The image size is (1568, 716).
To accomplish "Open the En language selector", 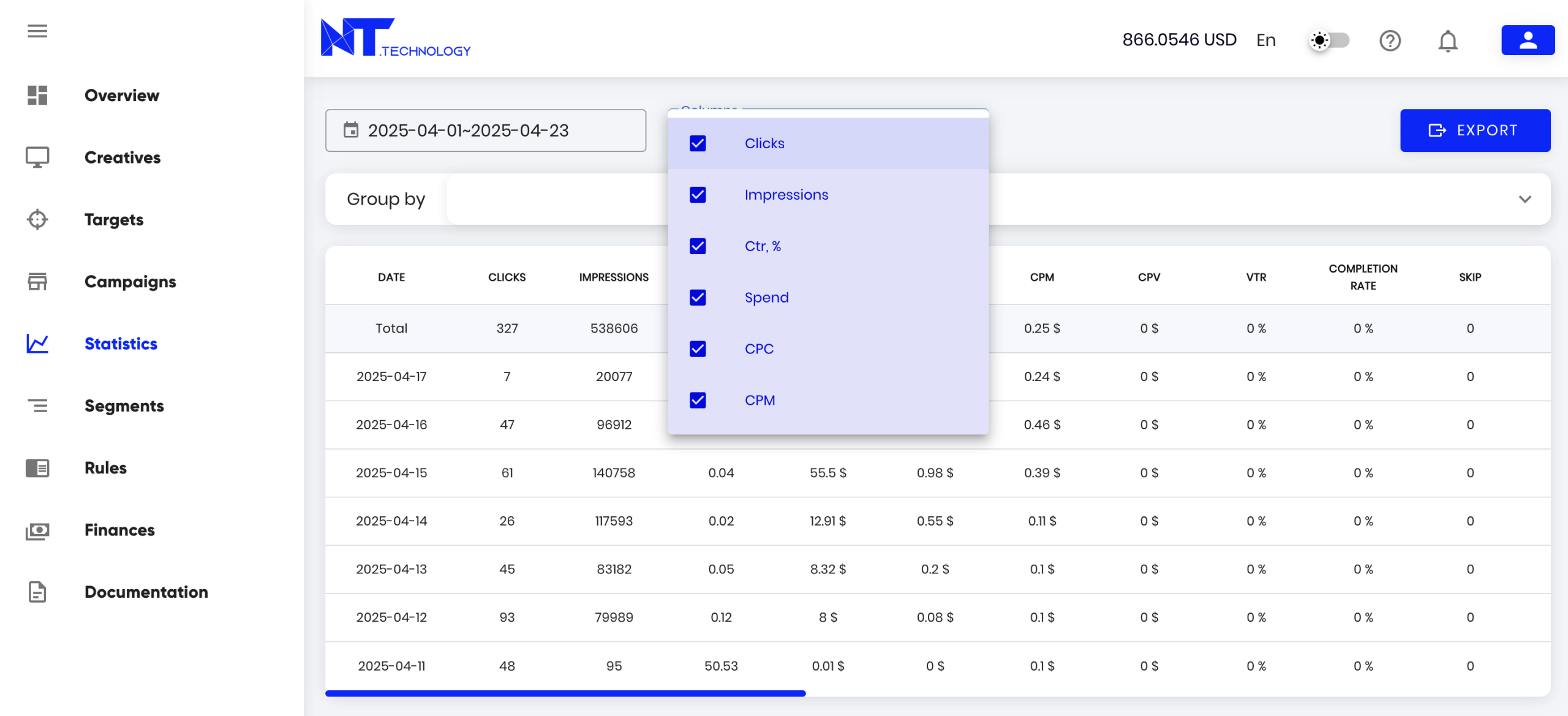I will pos(1265,40).
